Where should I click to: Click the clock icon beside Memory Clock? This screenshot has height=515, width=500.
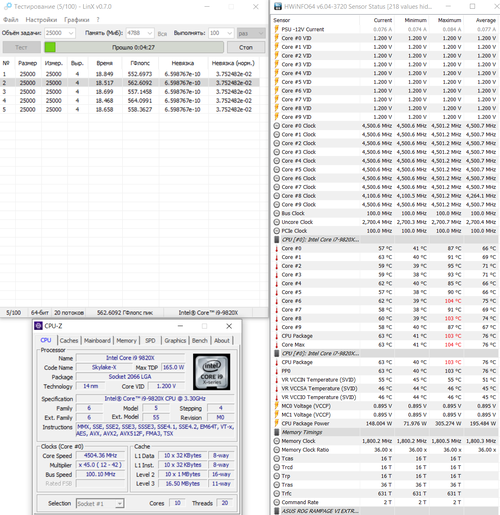[x=276, y=441]
